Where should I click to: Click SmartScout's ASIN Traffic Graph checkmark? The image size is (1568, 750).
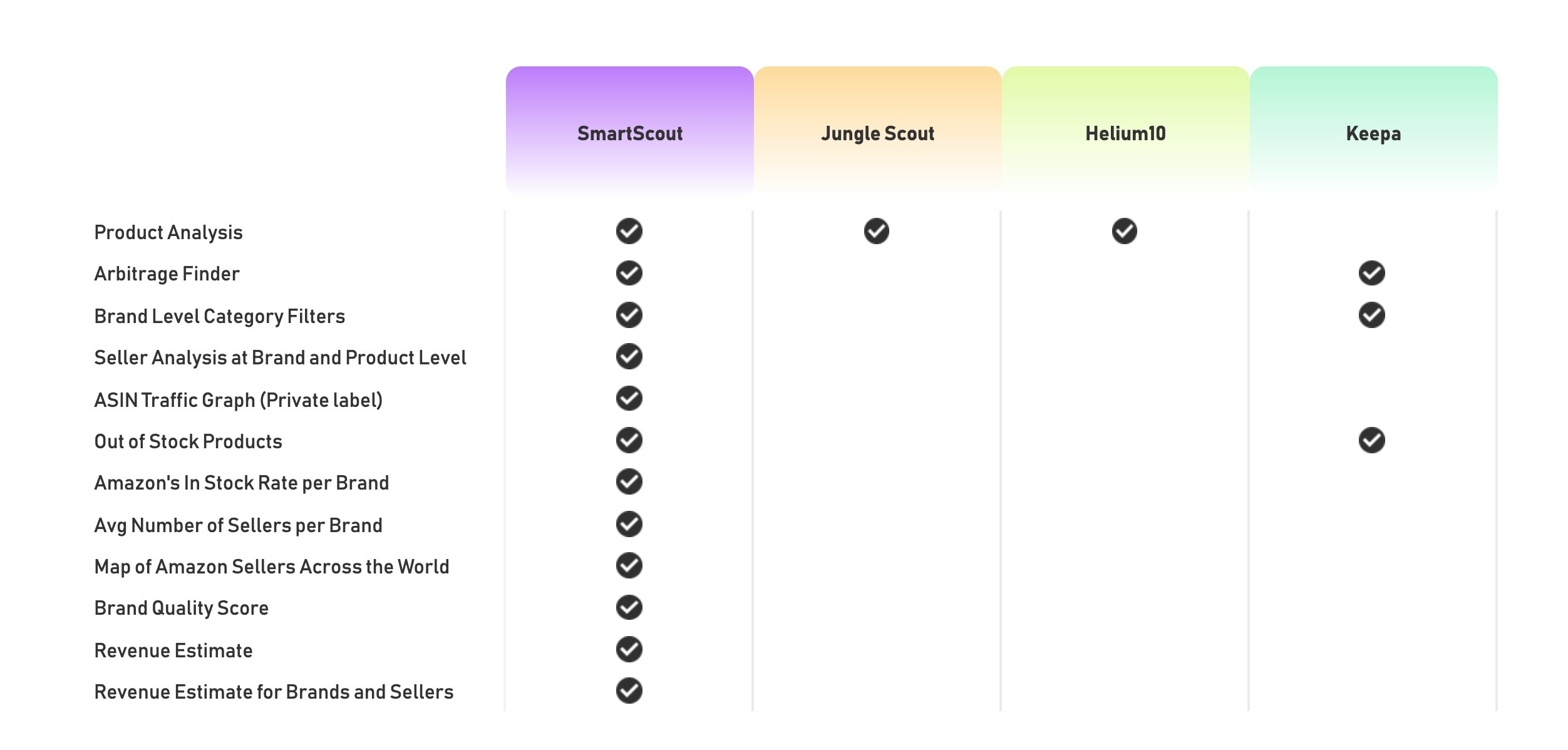click(x=629, y=398)
